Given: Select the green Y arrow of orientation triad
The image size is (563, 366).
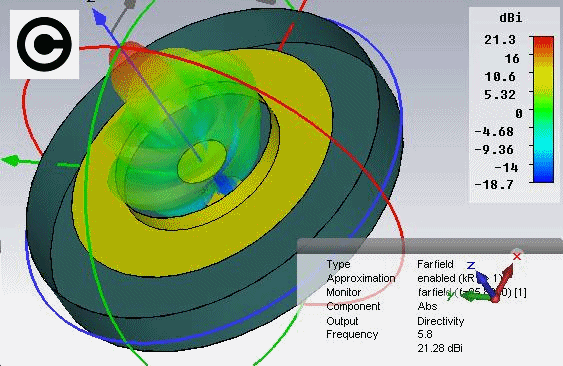Looking at the screenshot, I should tap(469, 296).
